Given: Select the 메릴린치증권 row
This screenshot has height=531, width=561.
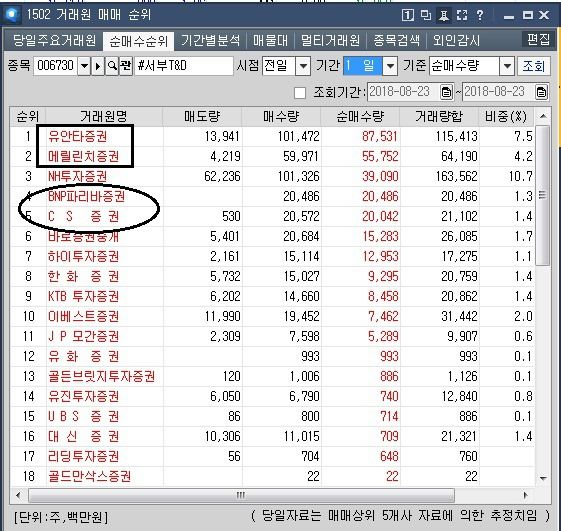Looking at the screenshot, I should click(272, 156).
